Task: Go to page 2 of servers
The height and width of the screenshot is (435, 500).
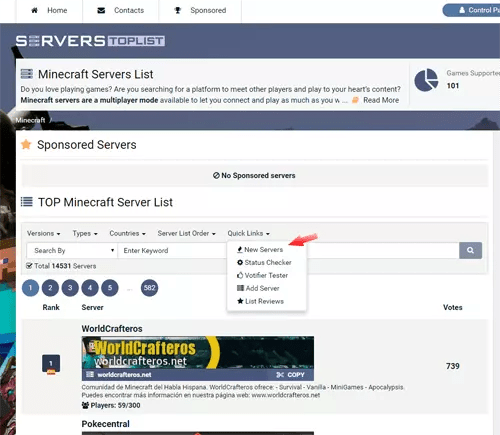Action: [50, 288]
